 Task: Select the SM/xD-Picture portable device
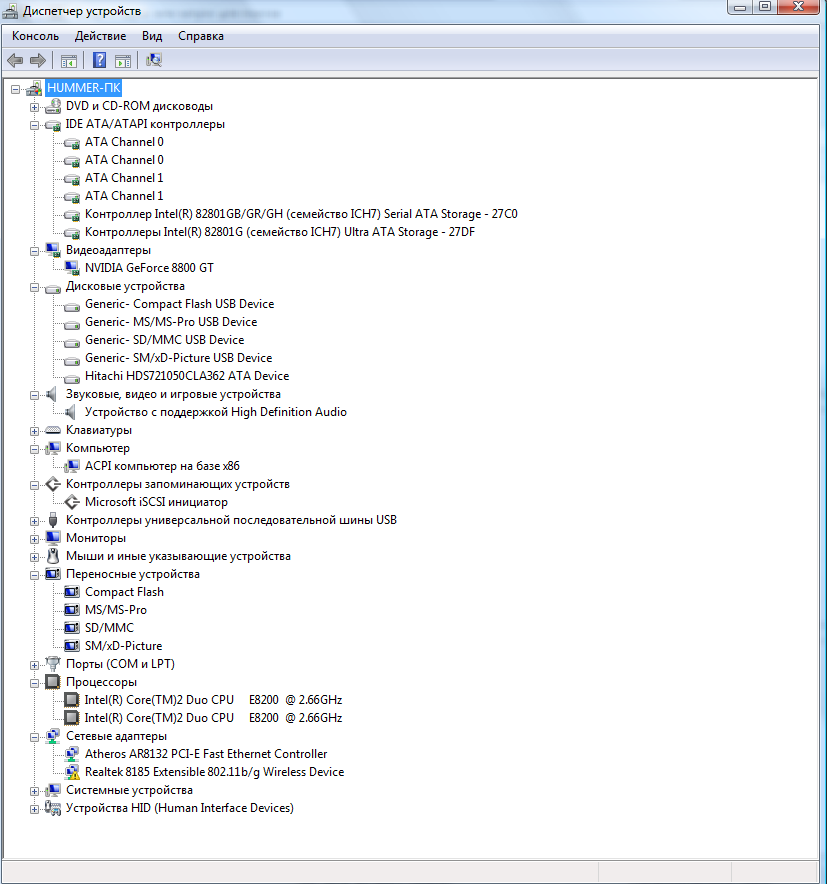pos(123,646)
